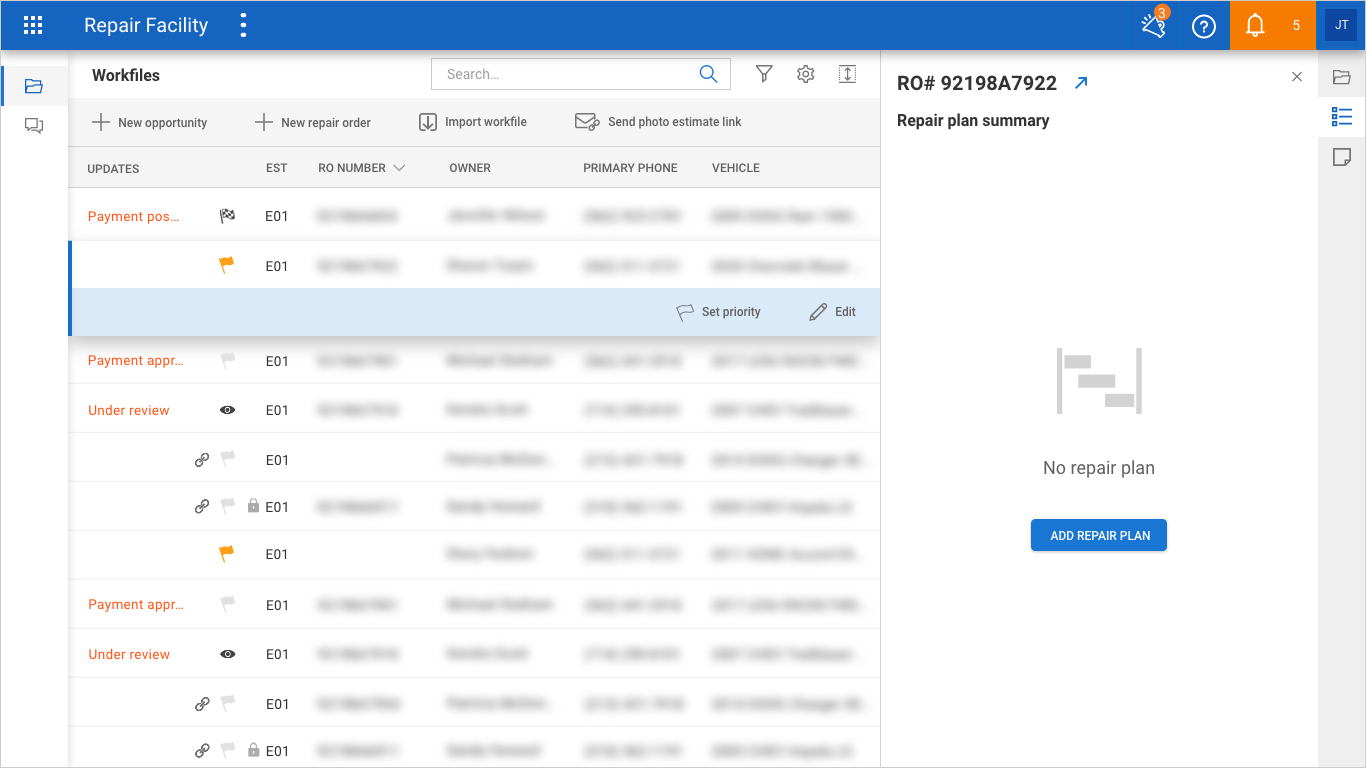This screenshot has height=768, width=1366.
Task: Click the No repair plan placeholder text
Action: (x=1099, y=468)
